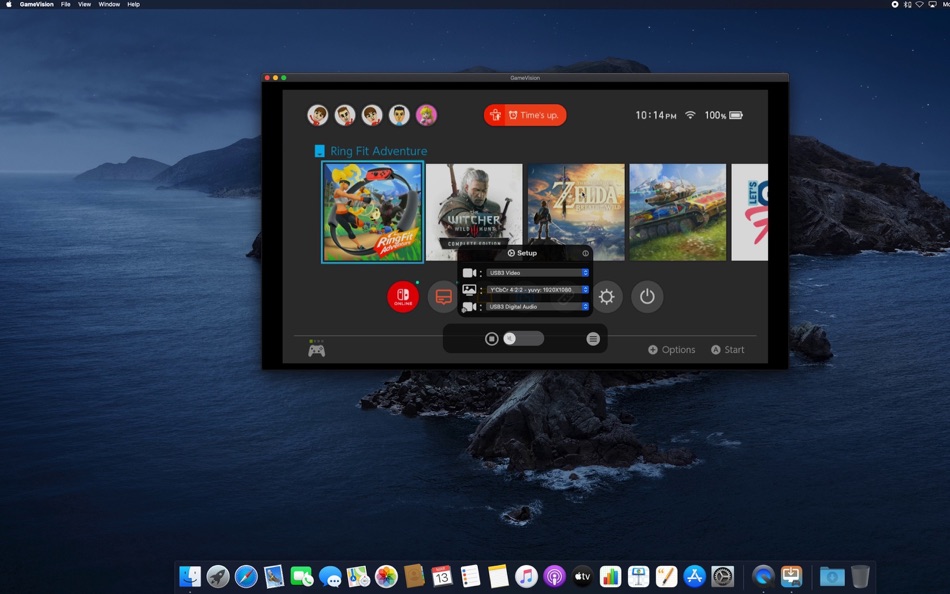The height and width of the screenshot is (594, 950).
Task: Open Safari from the Dock
Action: pyautogui.click(x=246, y=576)
